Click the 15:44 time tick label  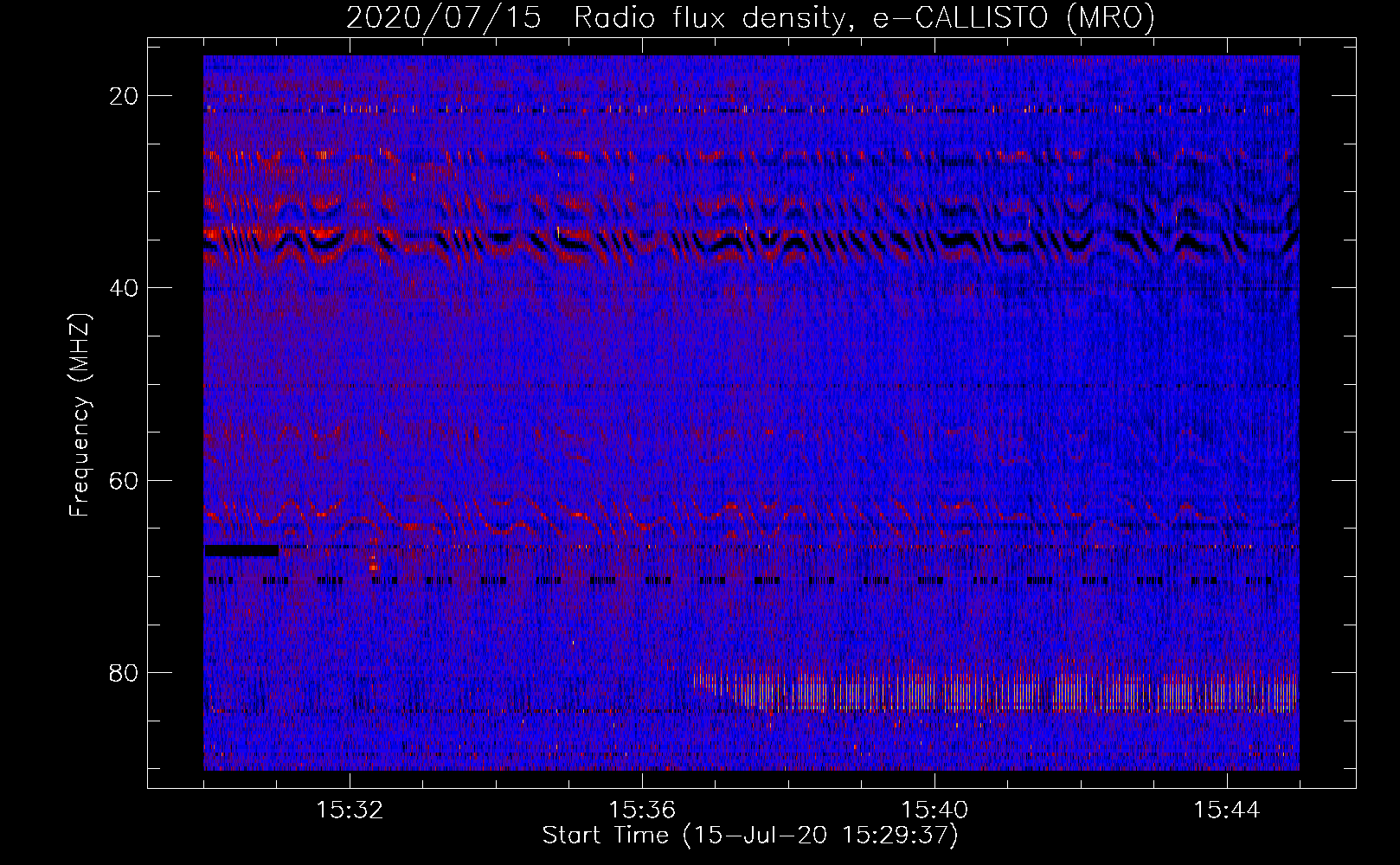click(x=1227, y=811)
